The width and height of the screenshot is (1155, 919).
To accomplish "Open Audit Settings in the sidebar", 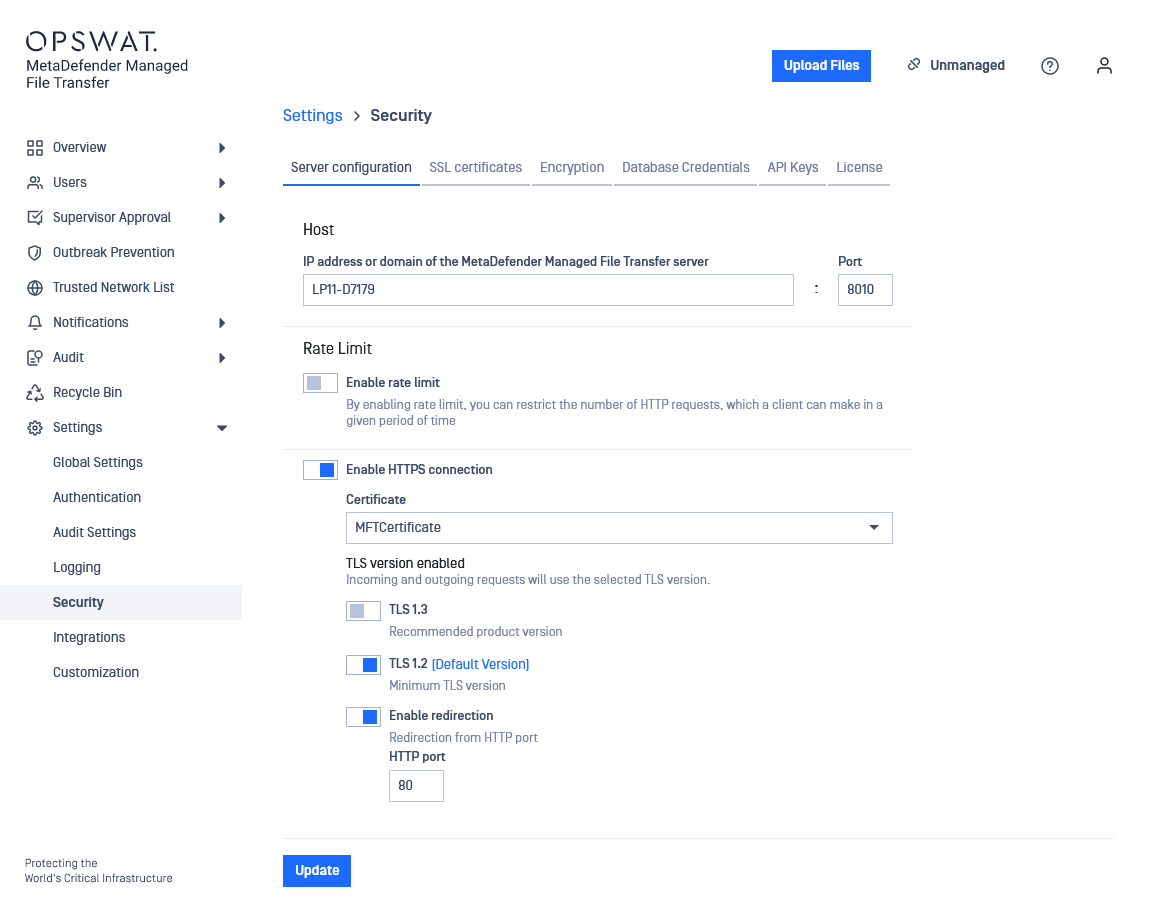I will point(94,532).
